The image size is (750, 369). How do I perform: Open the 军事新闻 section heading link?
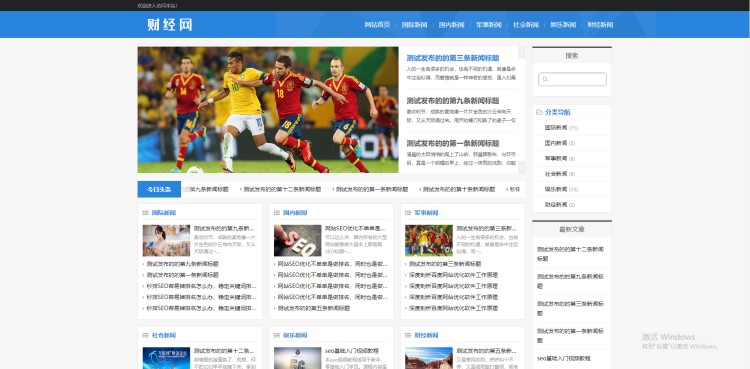(426, 213)
